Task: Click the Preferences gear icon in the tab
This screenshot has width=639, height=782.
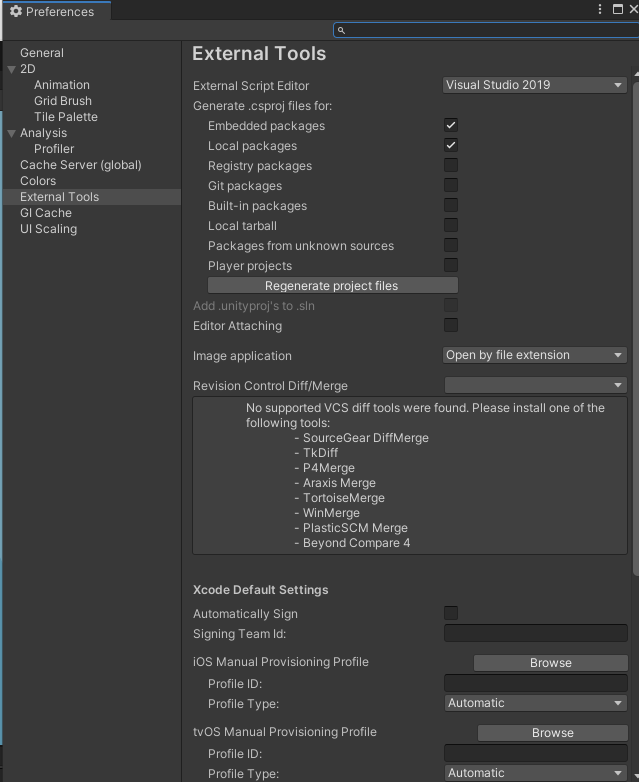Action: (15, 12)
